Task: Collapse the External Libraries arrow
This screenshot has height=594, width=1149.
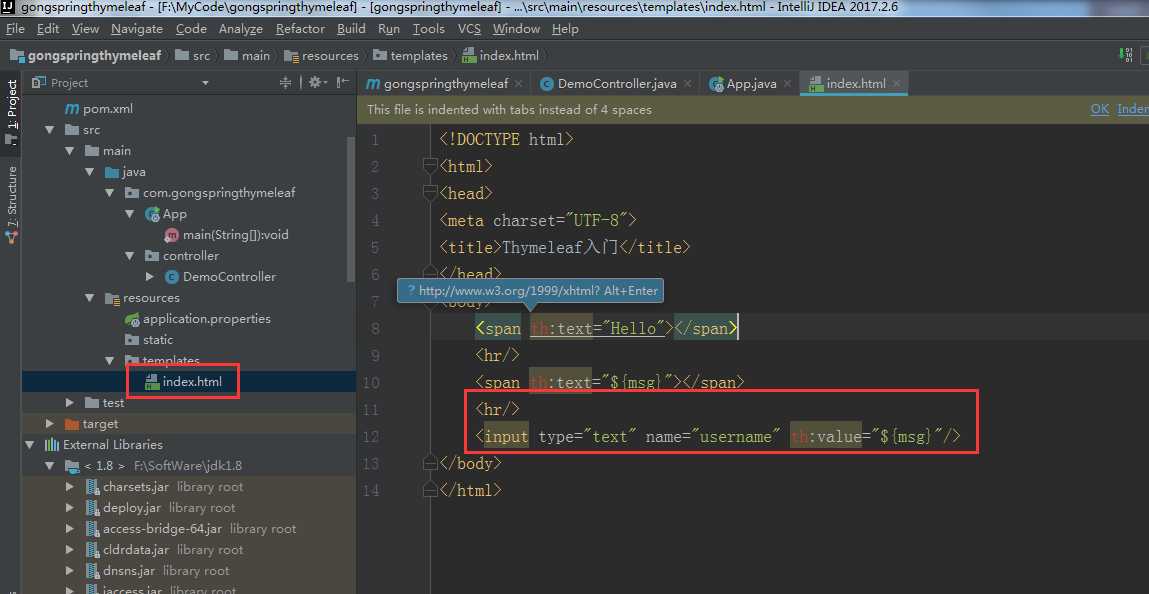Action: pyautogui.click(x=30, y=445)
